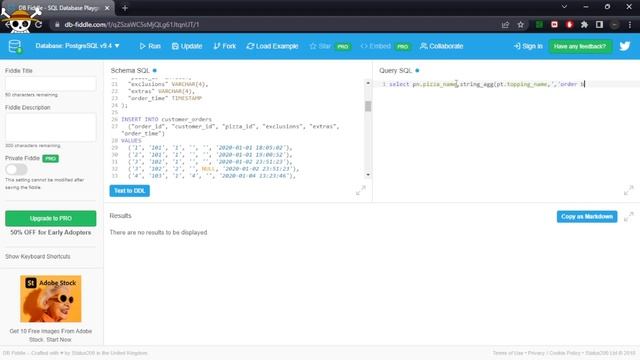Expand the Schema SQL editor
Viewport: 640px width, 360px height.
coord(361,190)
